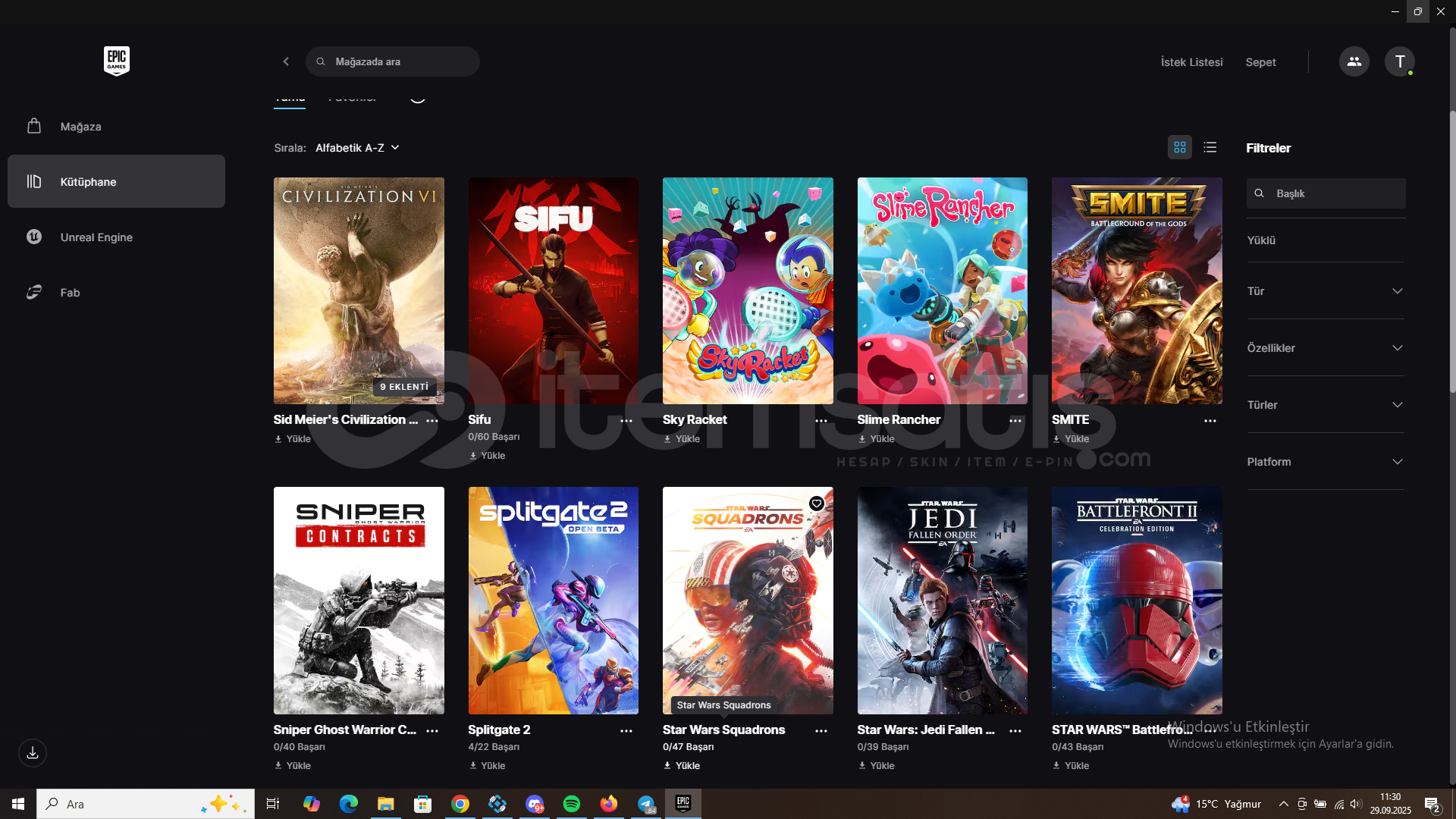
Task: Open options menu for Sniper Ghost Warrior
Action: point(432,731)
